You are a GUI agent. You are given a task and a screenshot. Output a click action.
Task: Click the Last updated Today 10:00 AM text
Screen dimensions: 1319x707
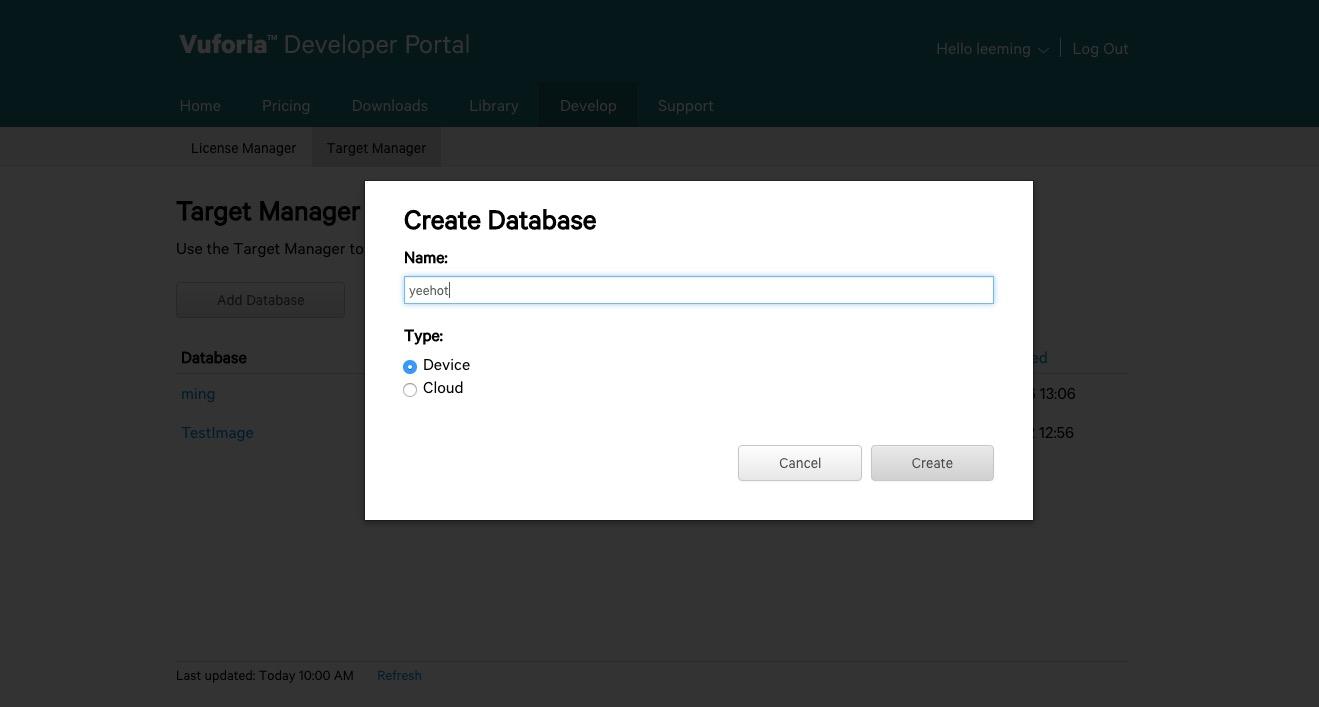265,676
